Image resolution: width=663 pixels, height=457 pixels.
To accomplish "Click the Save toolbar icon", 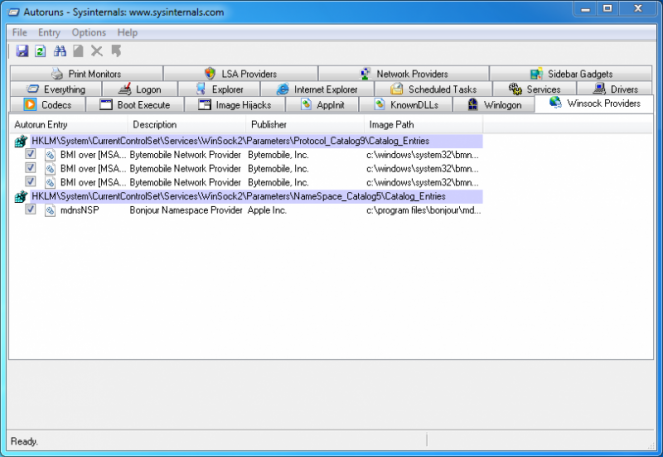I will 22,51.
